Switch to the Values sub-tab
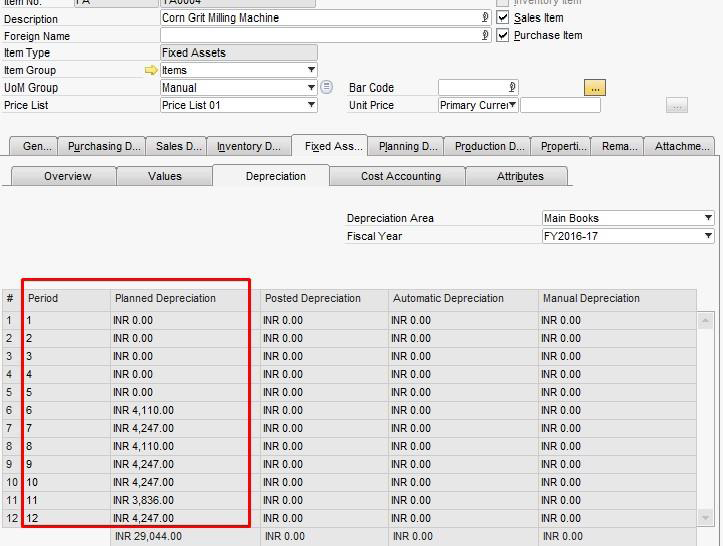 pyautogui.click(x=165, y=176)
